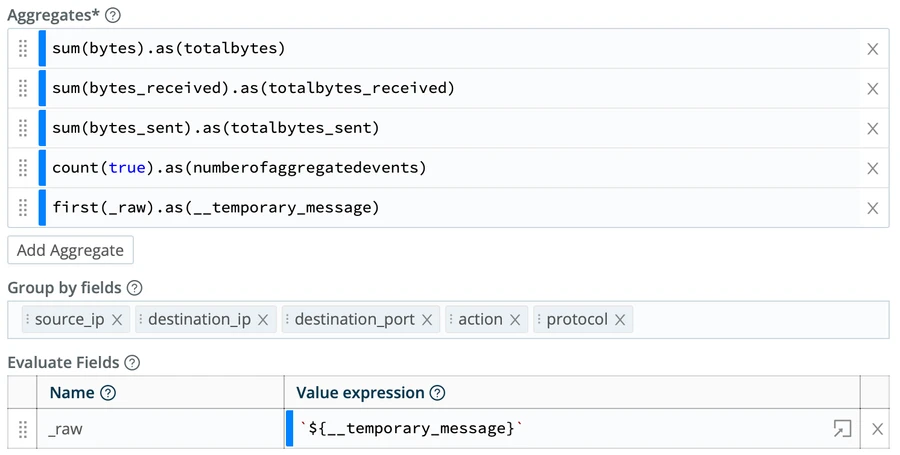The image size is (900, 455).
Task: Delete the count(true) aggregate row
Action: click(872, 169)
